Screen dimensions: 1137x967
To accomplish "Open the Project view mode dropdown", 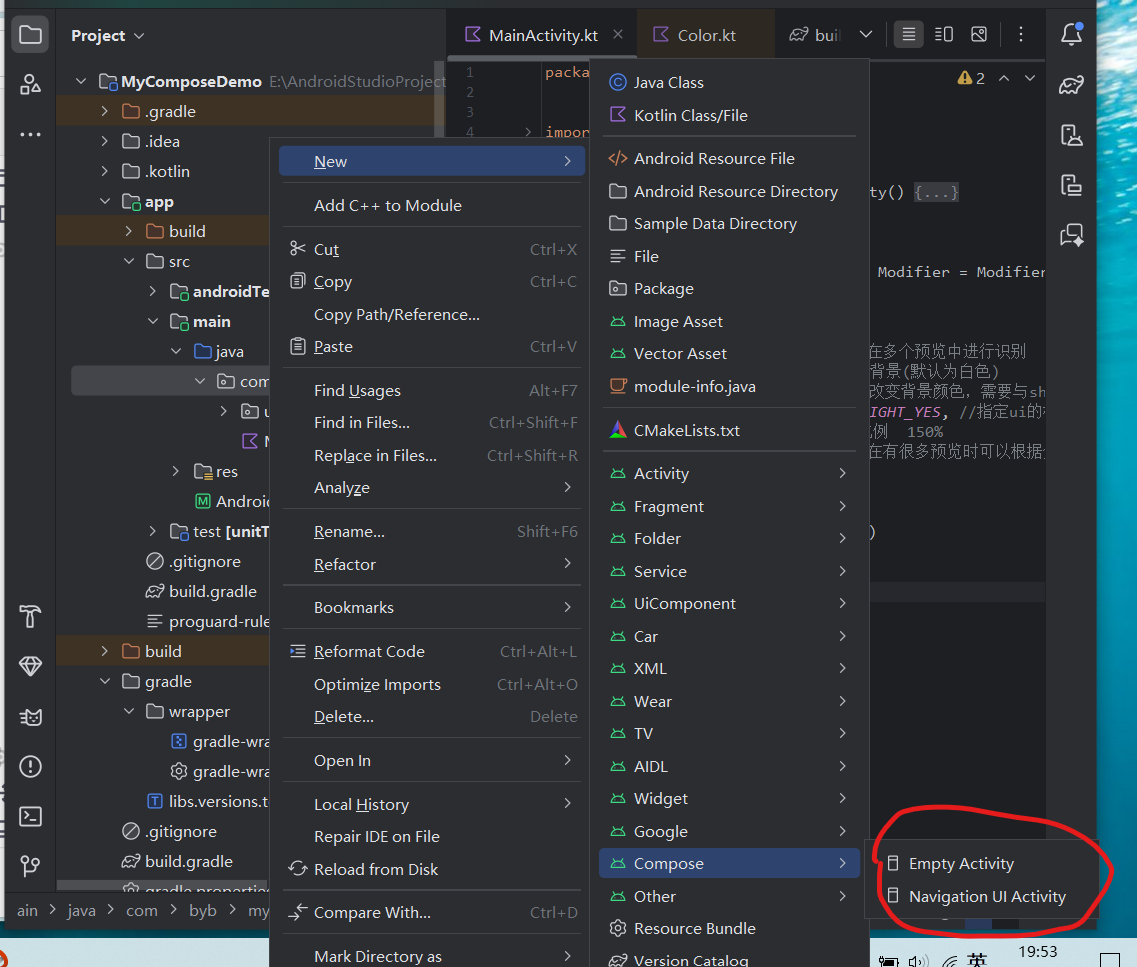I will click(107, 36).
